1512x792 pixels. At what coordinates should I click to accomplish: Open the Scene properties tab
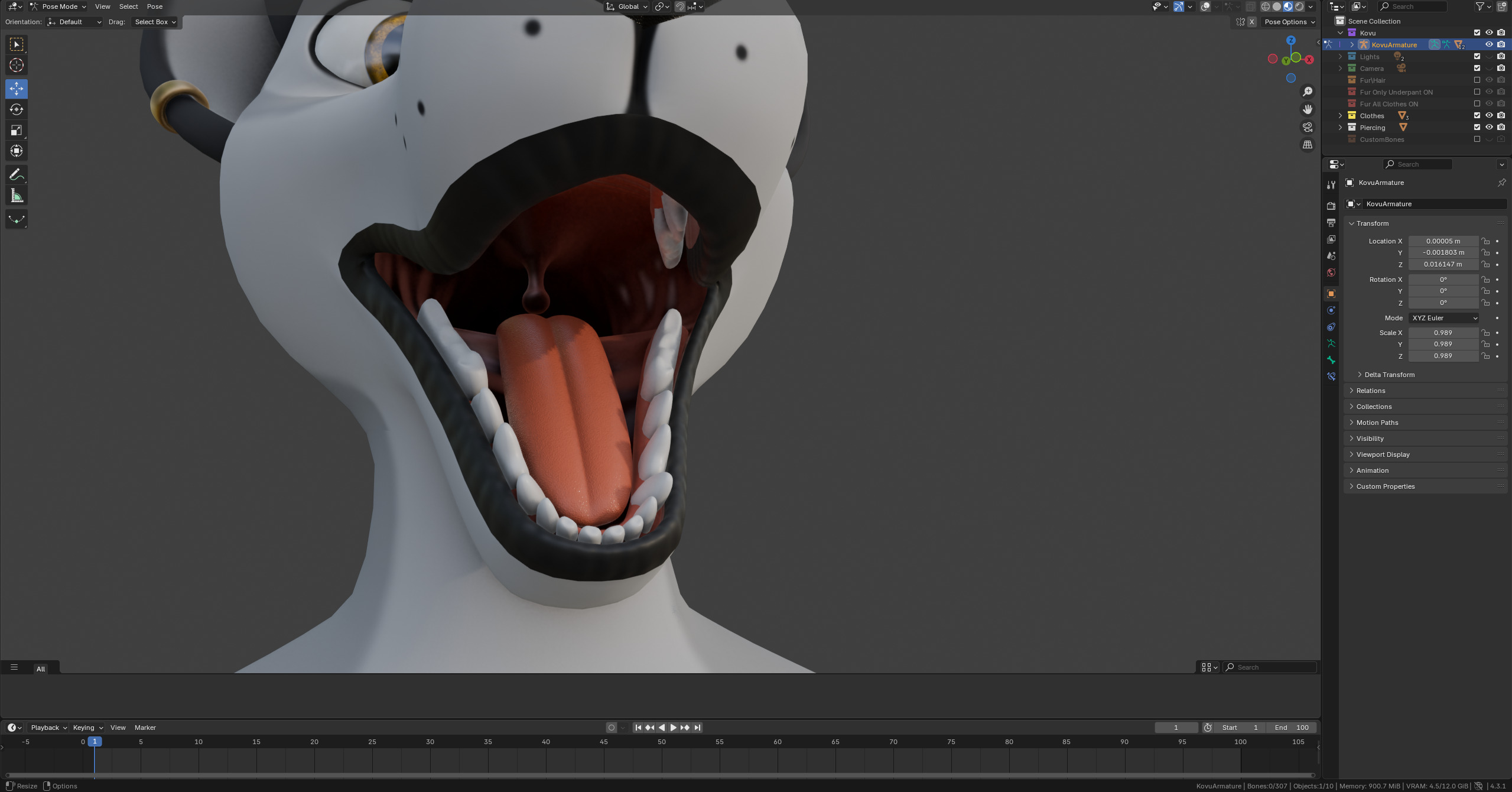coord(1331,255)
